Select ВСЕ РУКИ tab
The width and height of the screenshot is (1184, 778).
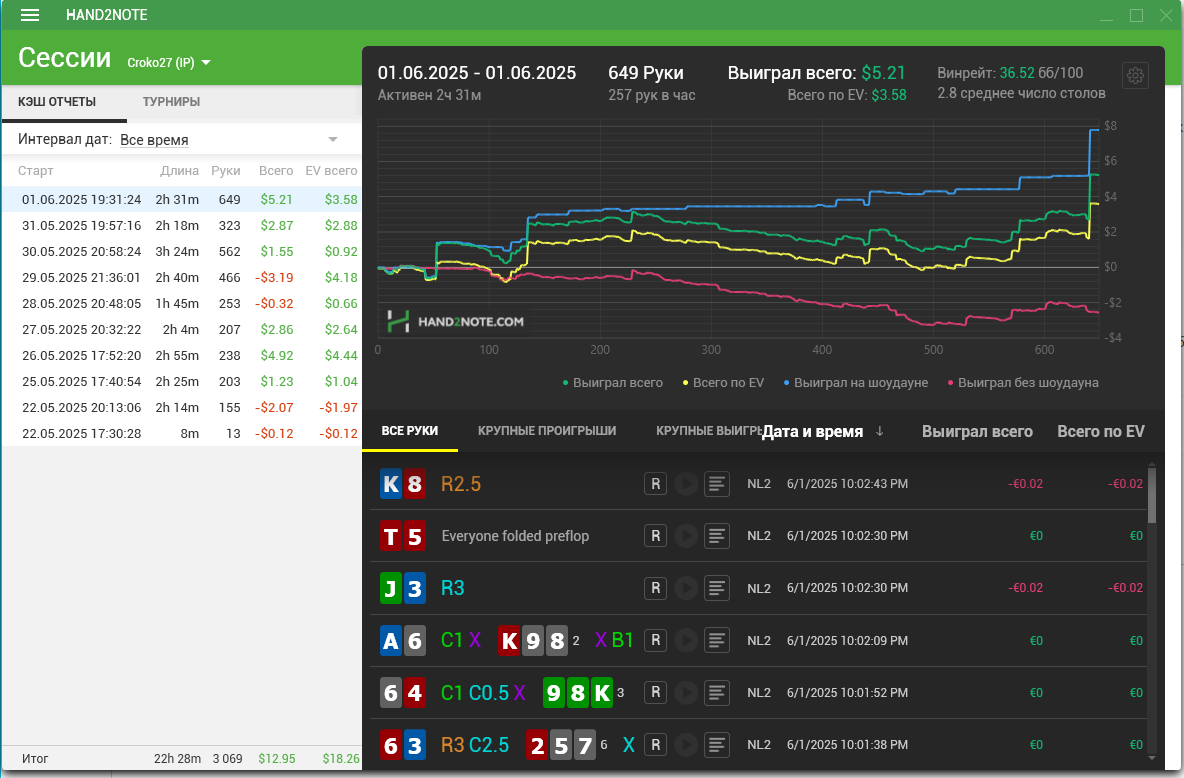click(409, 431)
